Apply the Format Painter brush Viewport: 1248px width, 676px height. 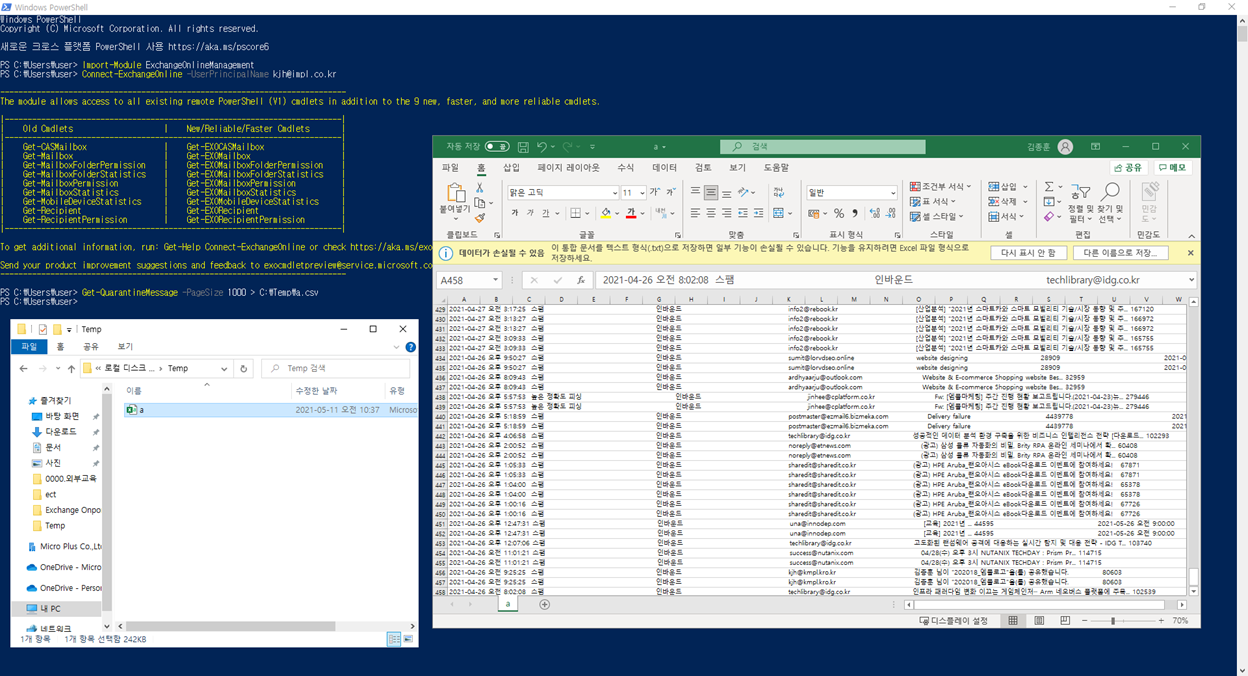point(480,217)
